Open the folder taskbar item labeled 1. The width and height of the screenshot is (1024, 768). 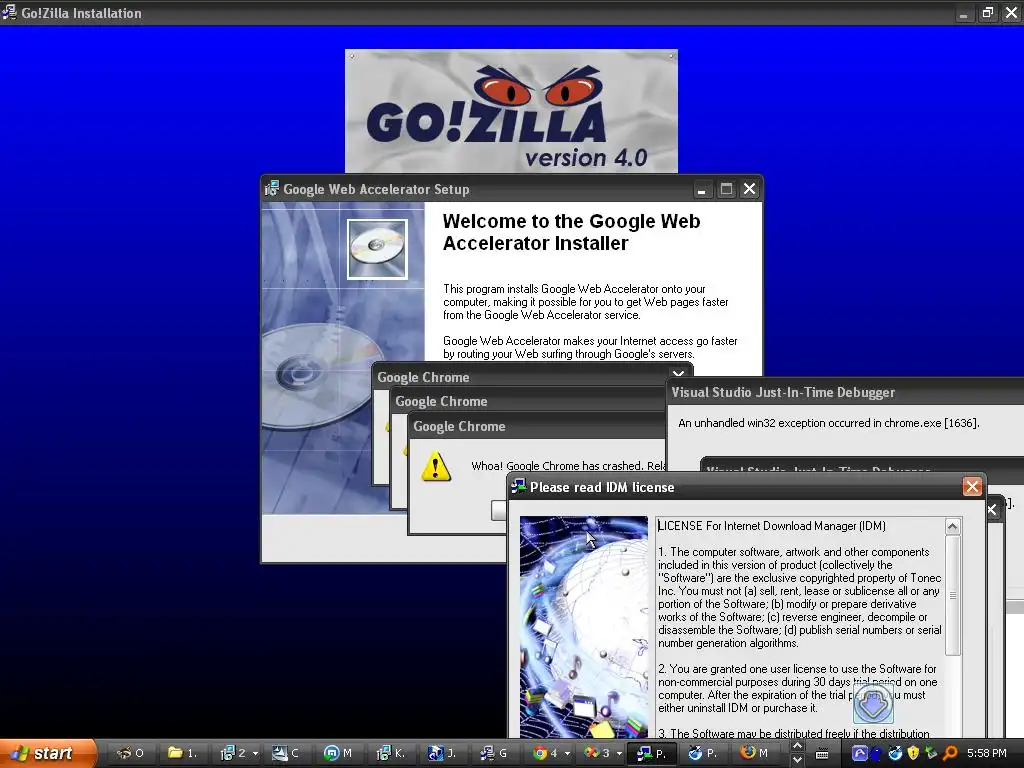coord(182,753)
